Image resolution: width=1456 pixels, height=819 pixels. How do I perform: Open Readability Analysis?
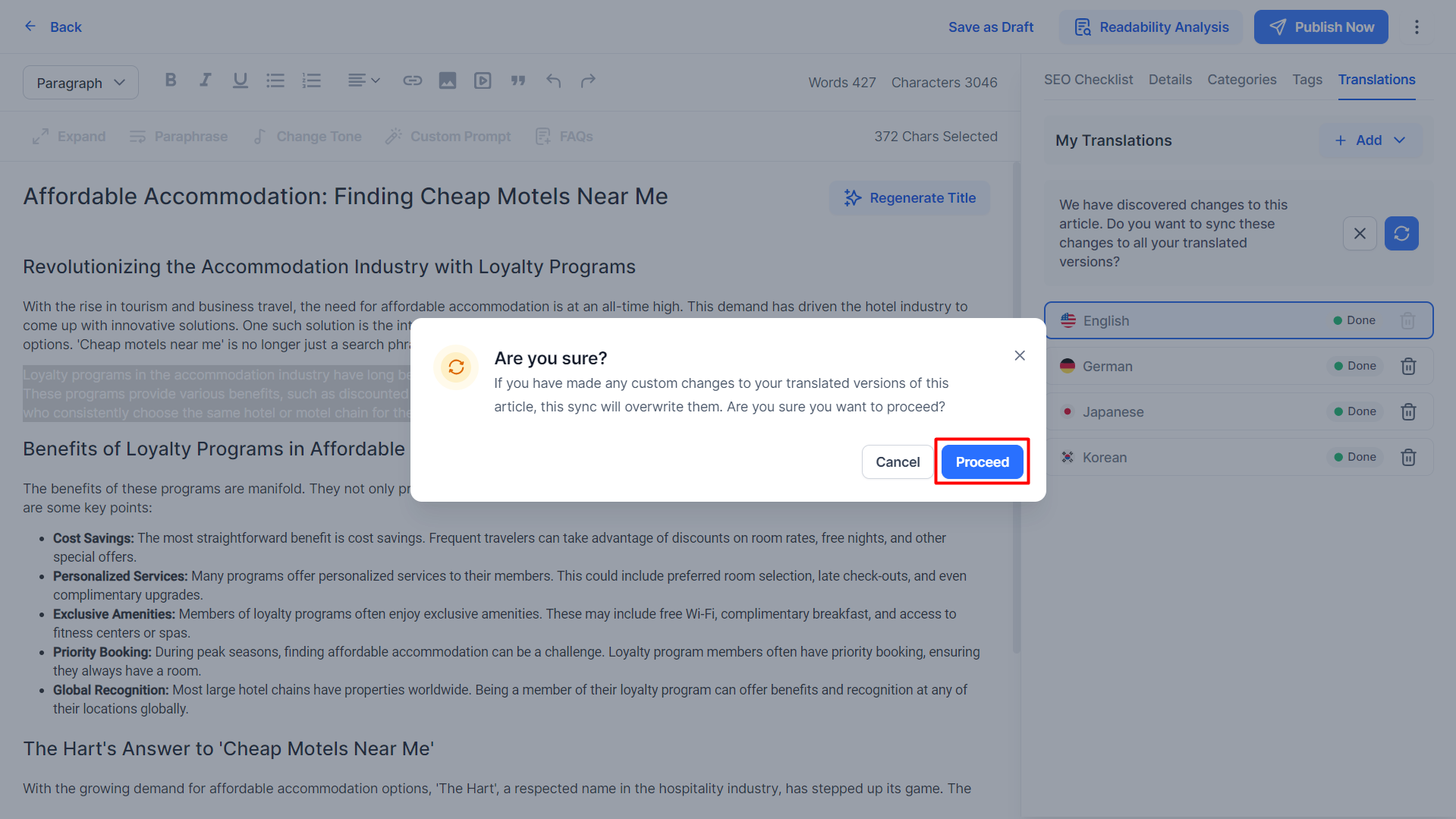click(x=1151, y=27)
